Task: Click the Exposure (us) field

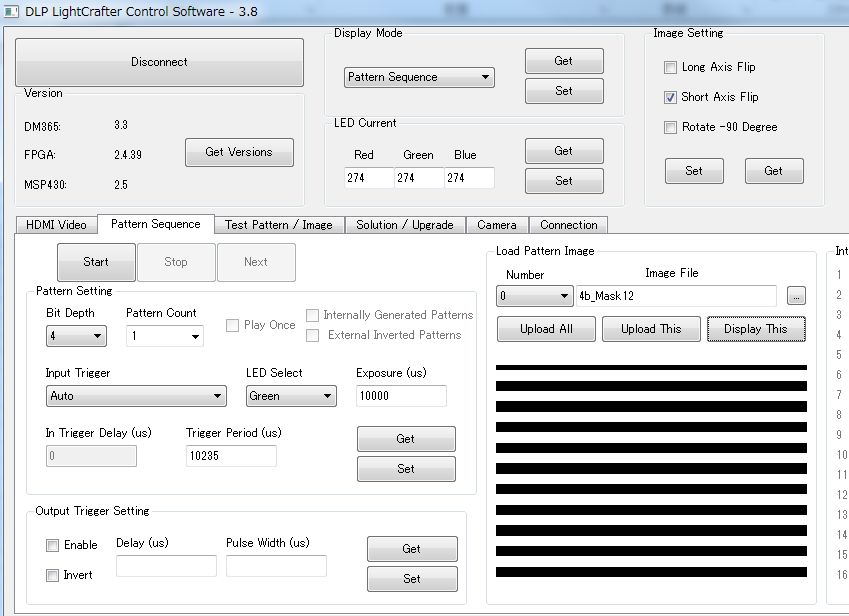Action: tap(401, 396)
